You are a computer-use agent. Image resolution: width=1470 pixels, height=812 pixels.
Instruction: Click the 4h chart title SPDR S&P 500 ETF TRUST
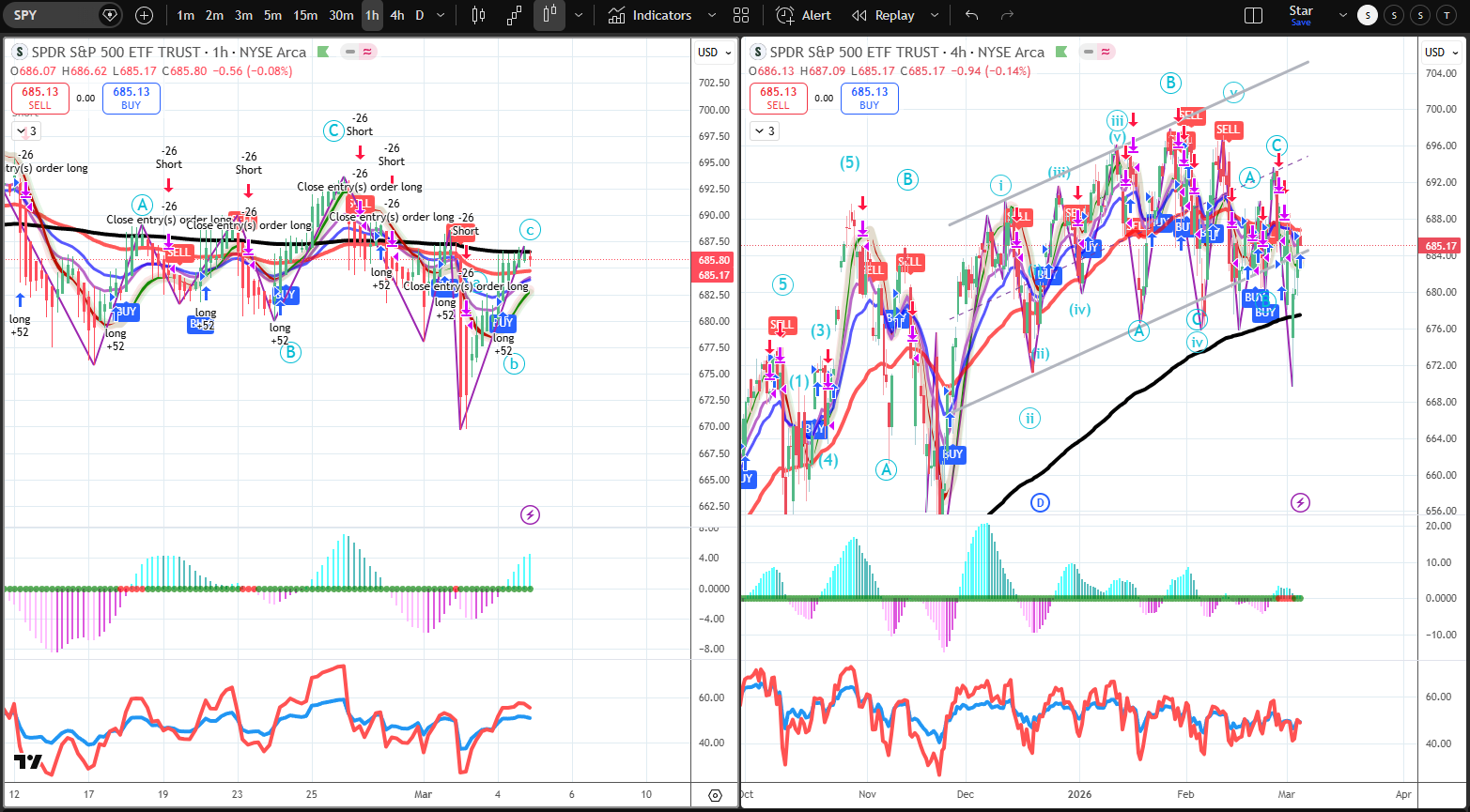coord(853,53)
